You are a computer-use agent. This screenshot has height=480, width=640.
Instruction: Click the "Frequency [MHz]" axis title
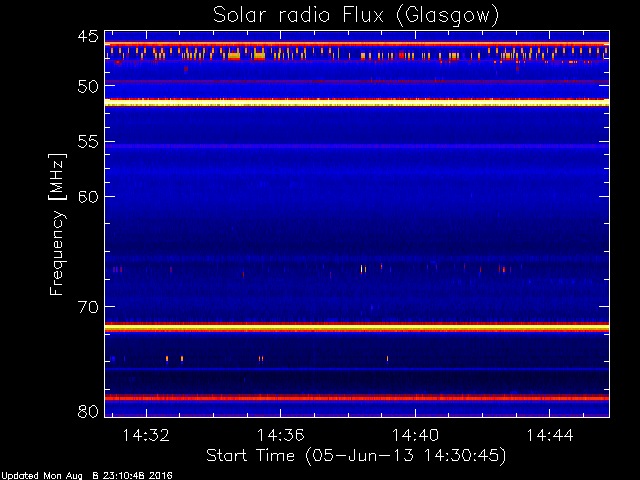click(x=57, y=224)
